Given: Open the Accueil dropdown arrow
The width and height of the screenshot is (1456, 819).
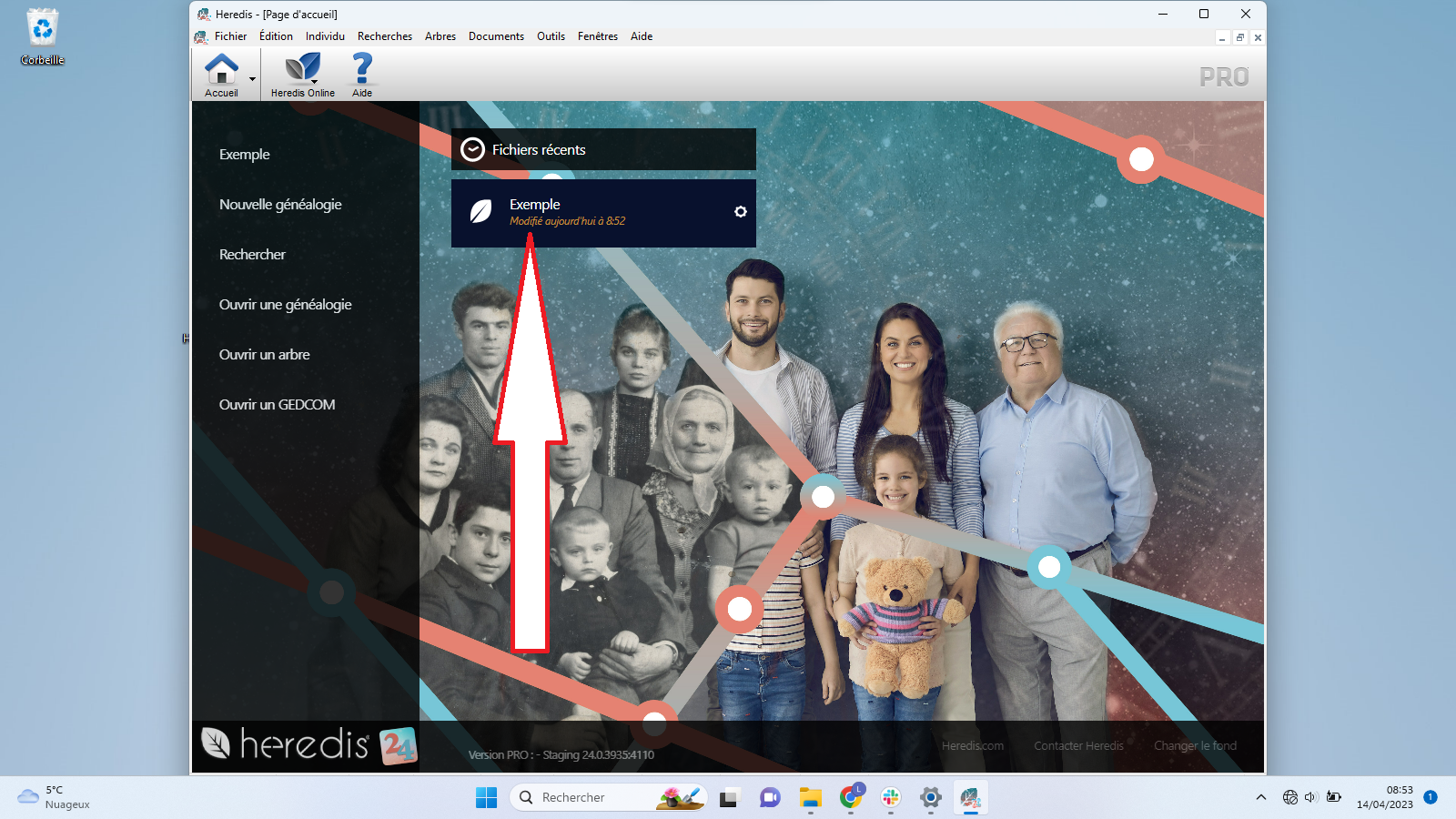Looking at the screenshot, I should coord(252,79).
